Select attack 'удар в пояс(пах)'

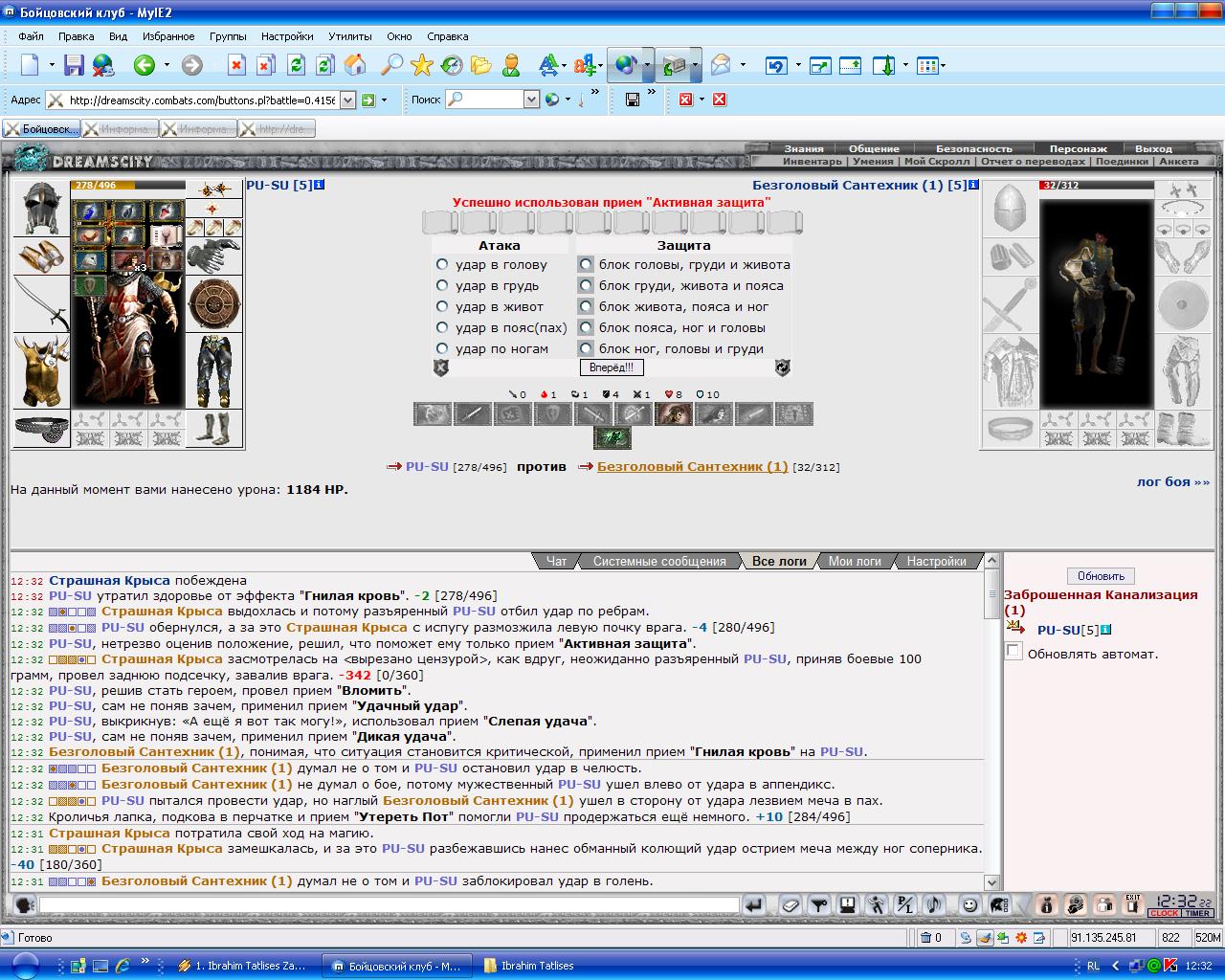[x=442, y=327]
